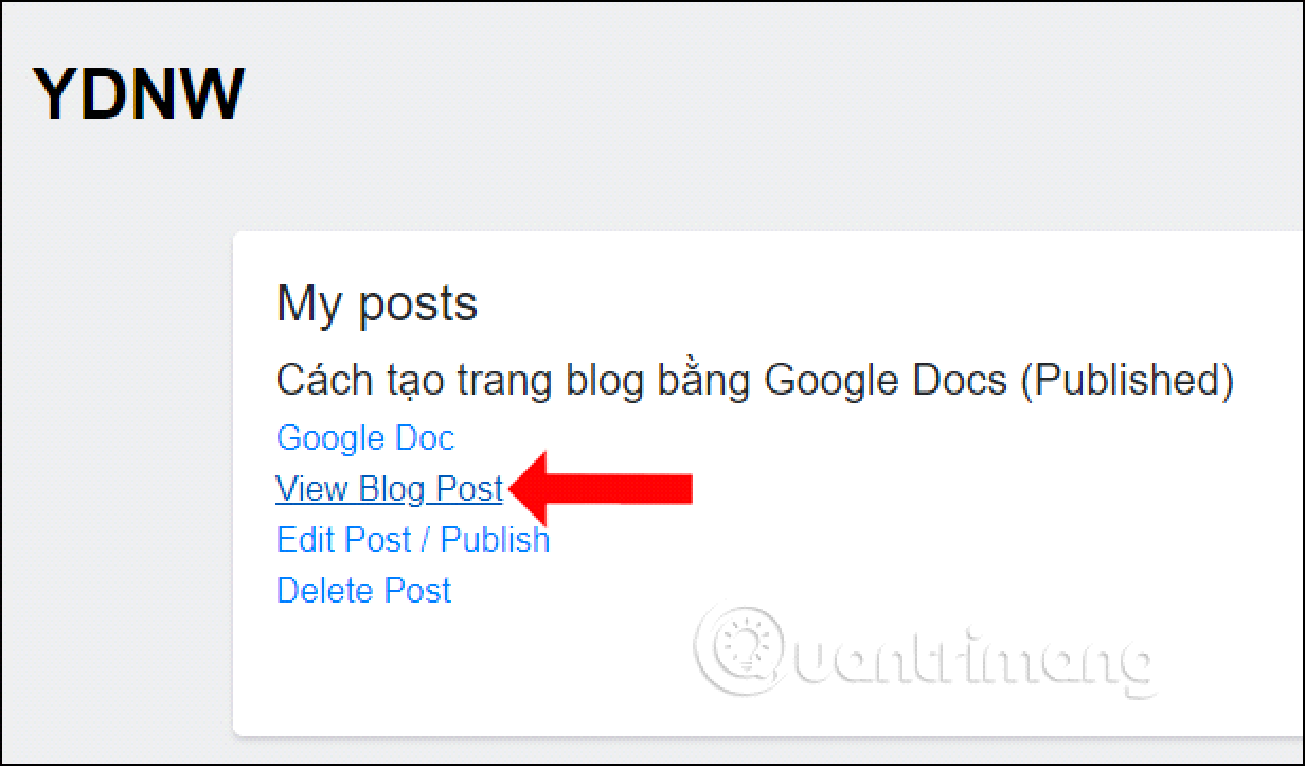This screenshot has width=1305, height=766.
Task: Open the Google Doc link
Action: click(365, 438)
